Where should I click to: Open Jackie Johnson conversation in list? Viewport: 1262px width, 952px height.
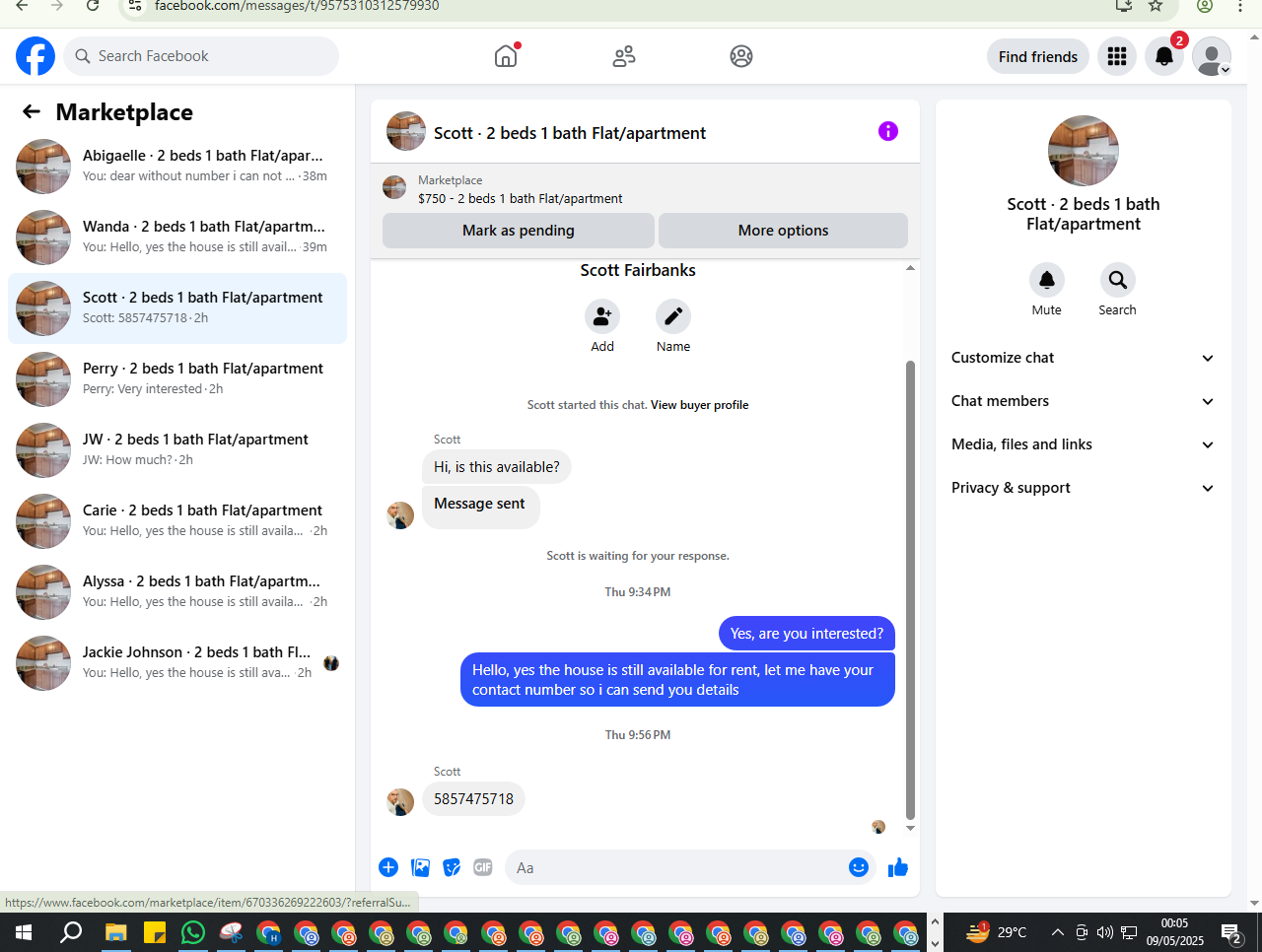(x=177, y=663)
